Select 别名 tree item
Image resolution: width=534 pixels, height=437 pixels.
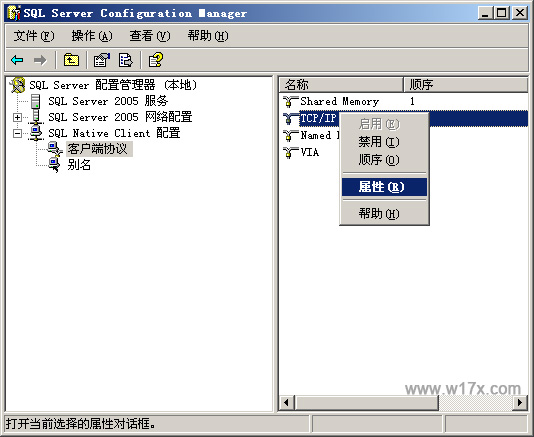(79, 165)
